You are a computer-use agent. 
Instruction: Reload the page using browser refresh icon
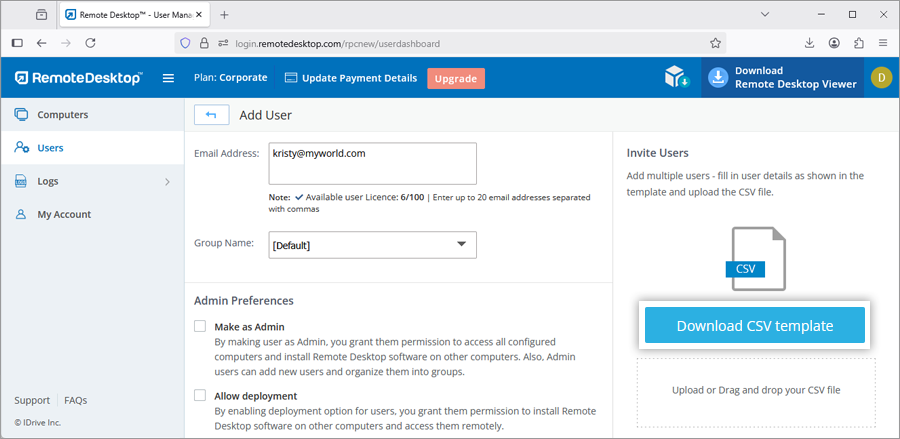pos(91,43)
